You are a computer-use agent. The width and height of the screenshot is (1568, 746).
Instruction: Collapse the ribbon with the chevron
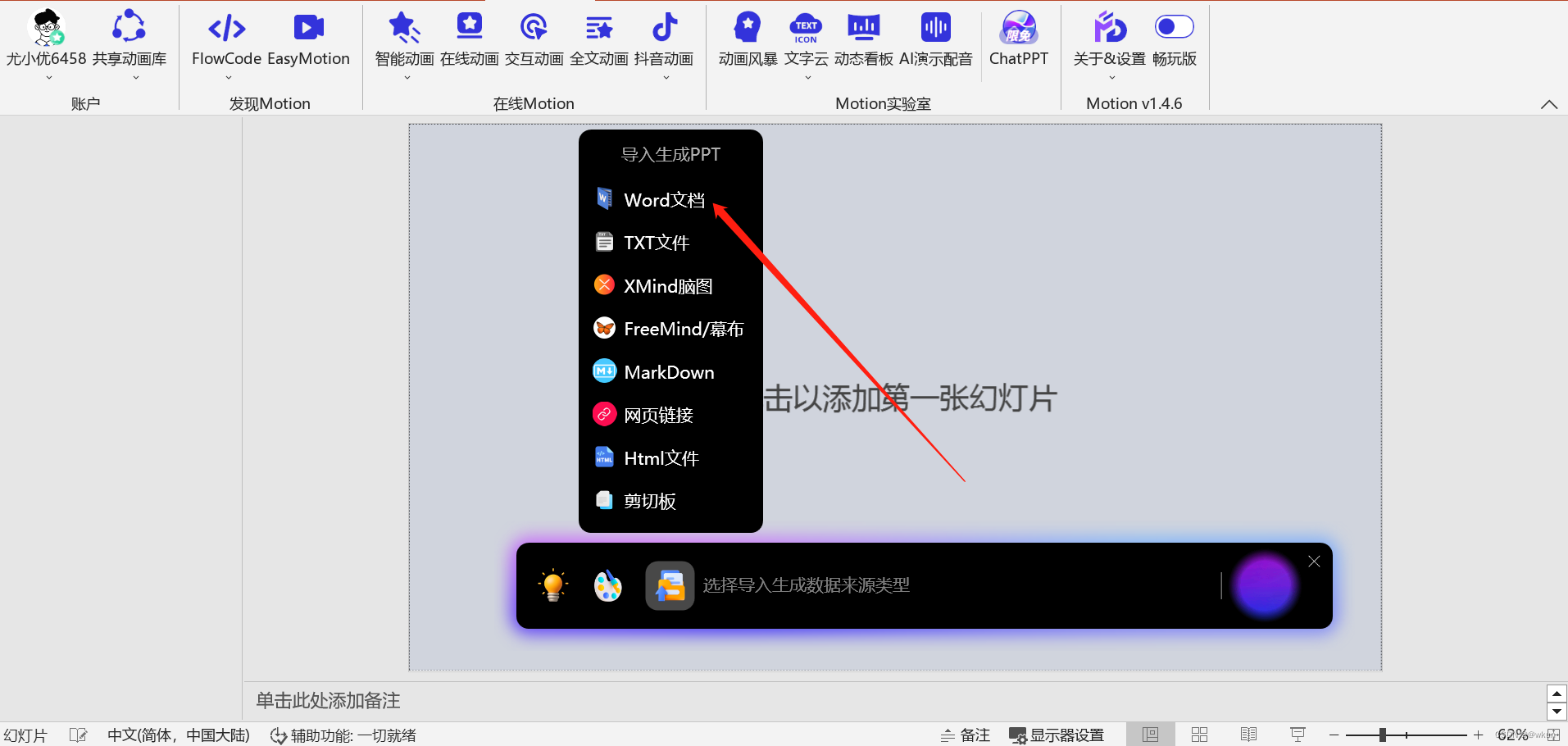pos(1548,104)
